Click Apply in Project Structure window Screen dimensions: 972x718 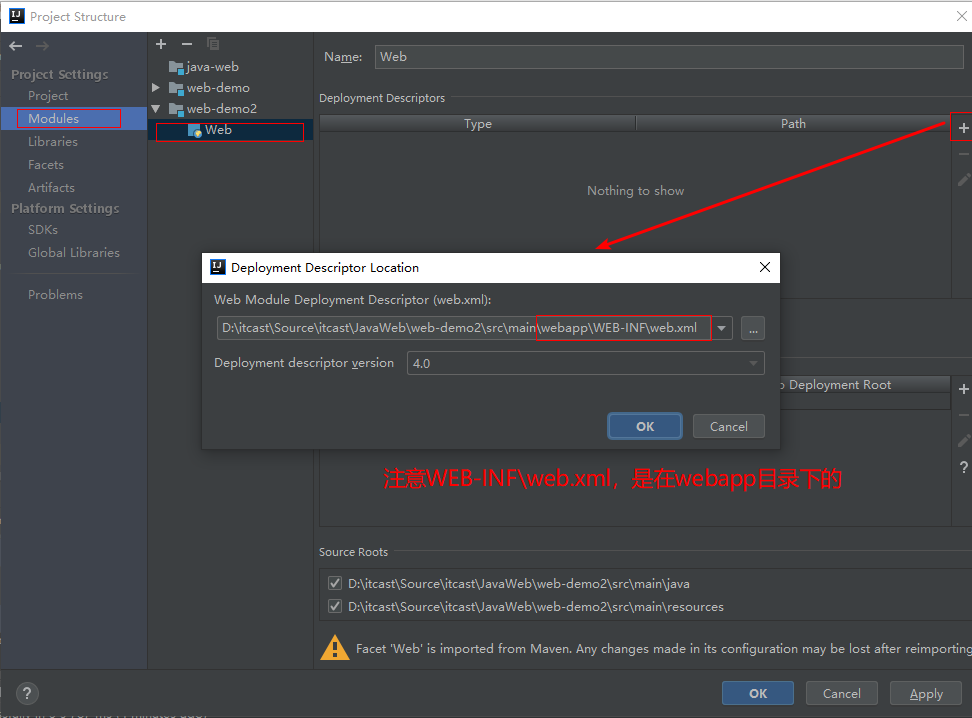(926, 693)
